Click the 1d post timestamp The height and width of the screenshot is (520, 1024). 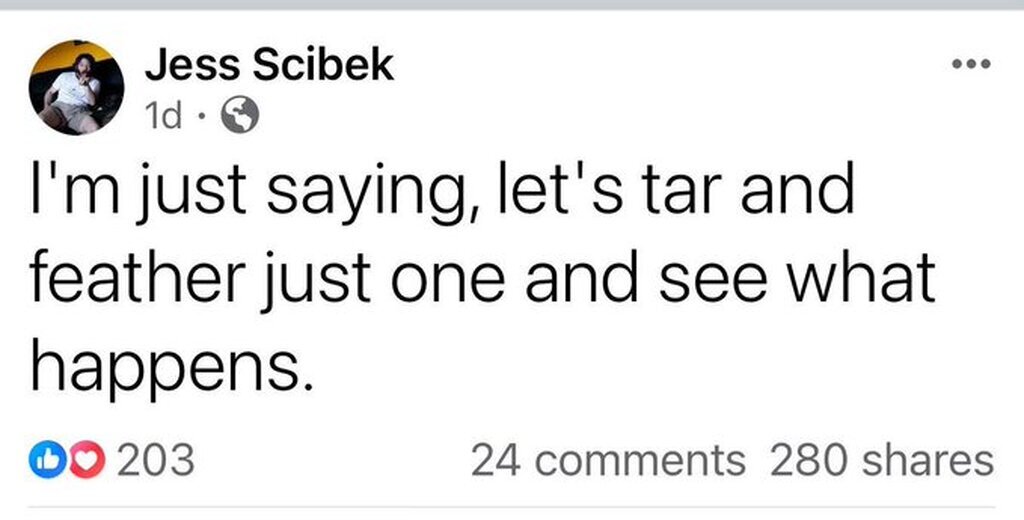point(163,118)
